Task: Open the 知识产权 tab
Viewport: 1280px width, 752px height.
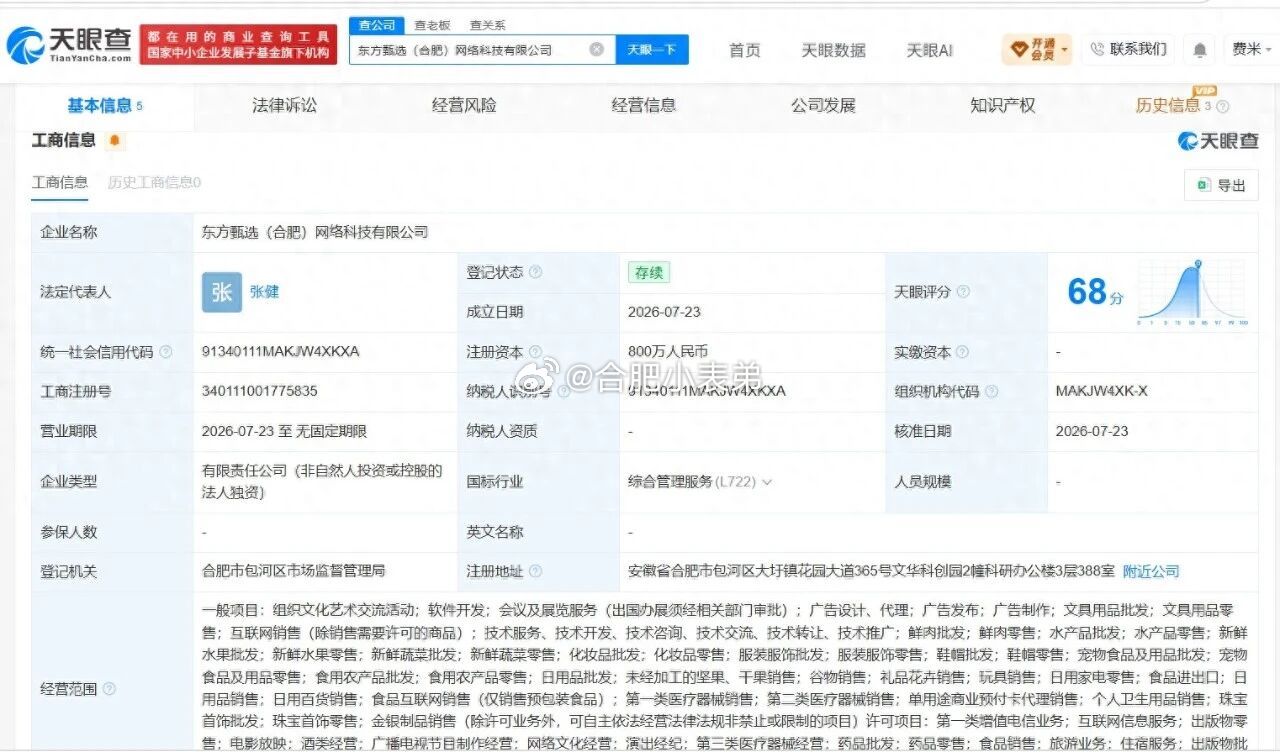Action: [1003, 105]
